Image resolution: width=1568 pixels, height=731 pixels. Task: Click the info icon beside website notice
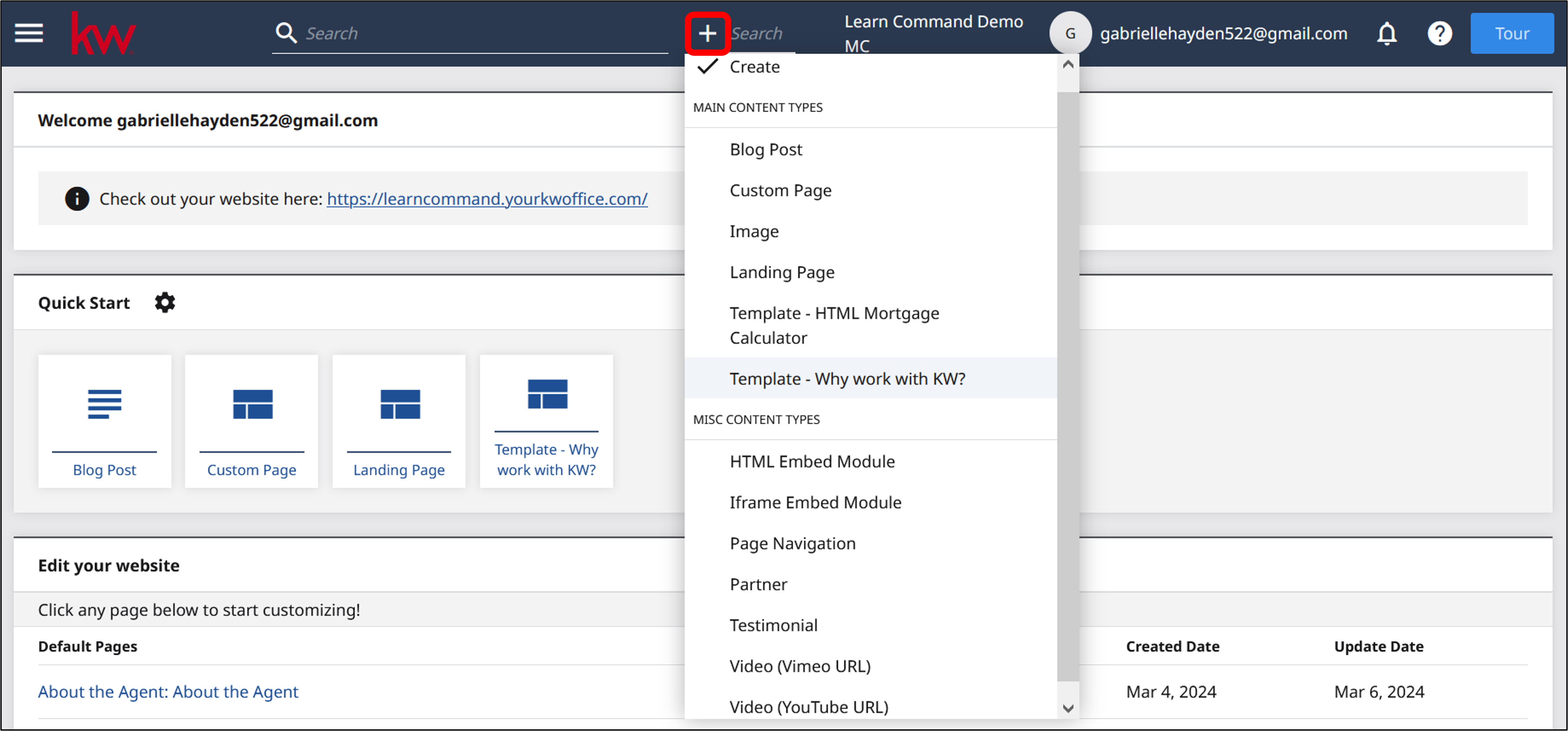click(77, 199)
